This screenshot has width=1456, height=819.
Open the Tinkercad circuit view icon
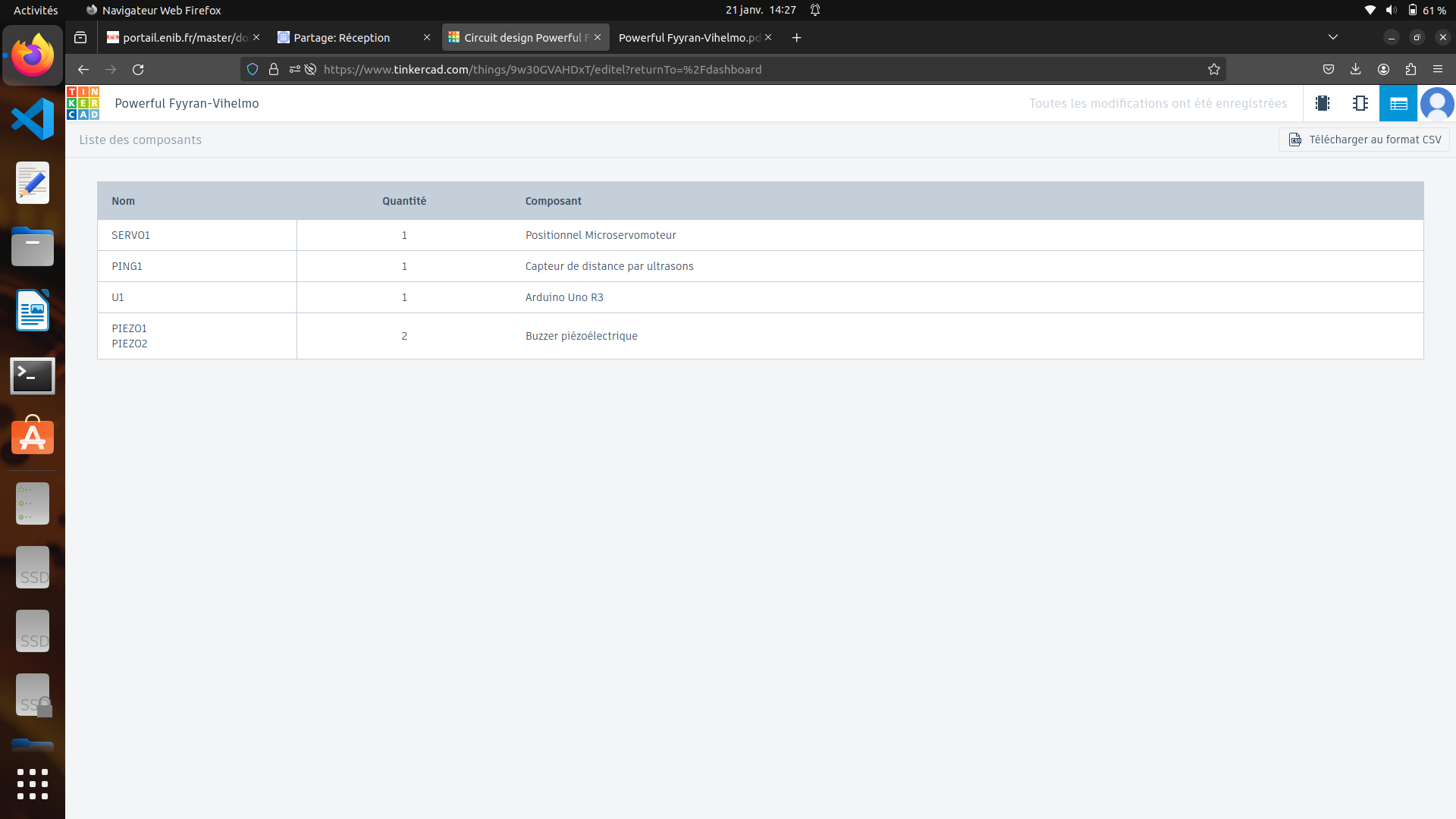pos(1323,103)
